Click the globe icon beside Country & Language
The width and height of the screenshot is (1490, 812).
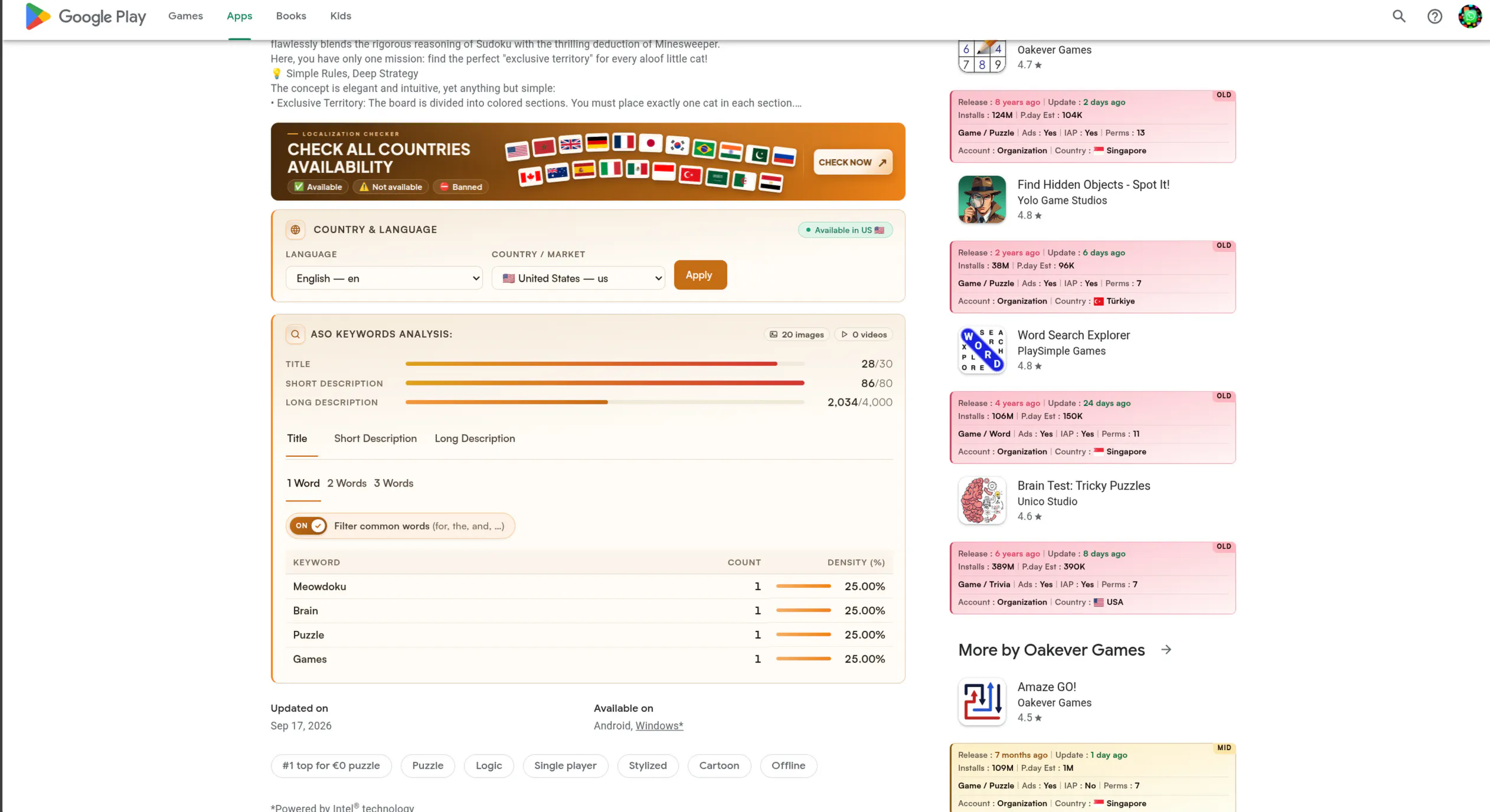tap(295, 230)
